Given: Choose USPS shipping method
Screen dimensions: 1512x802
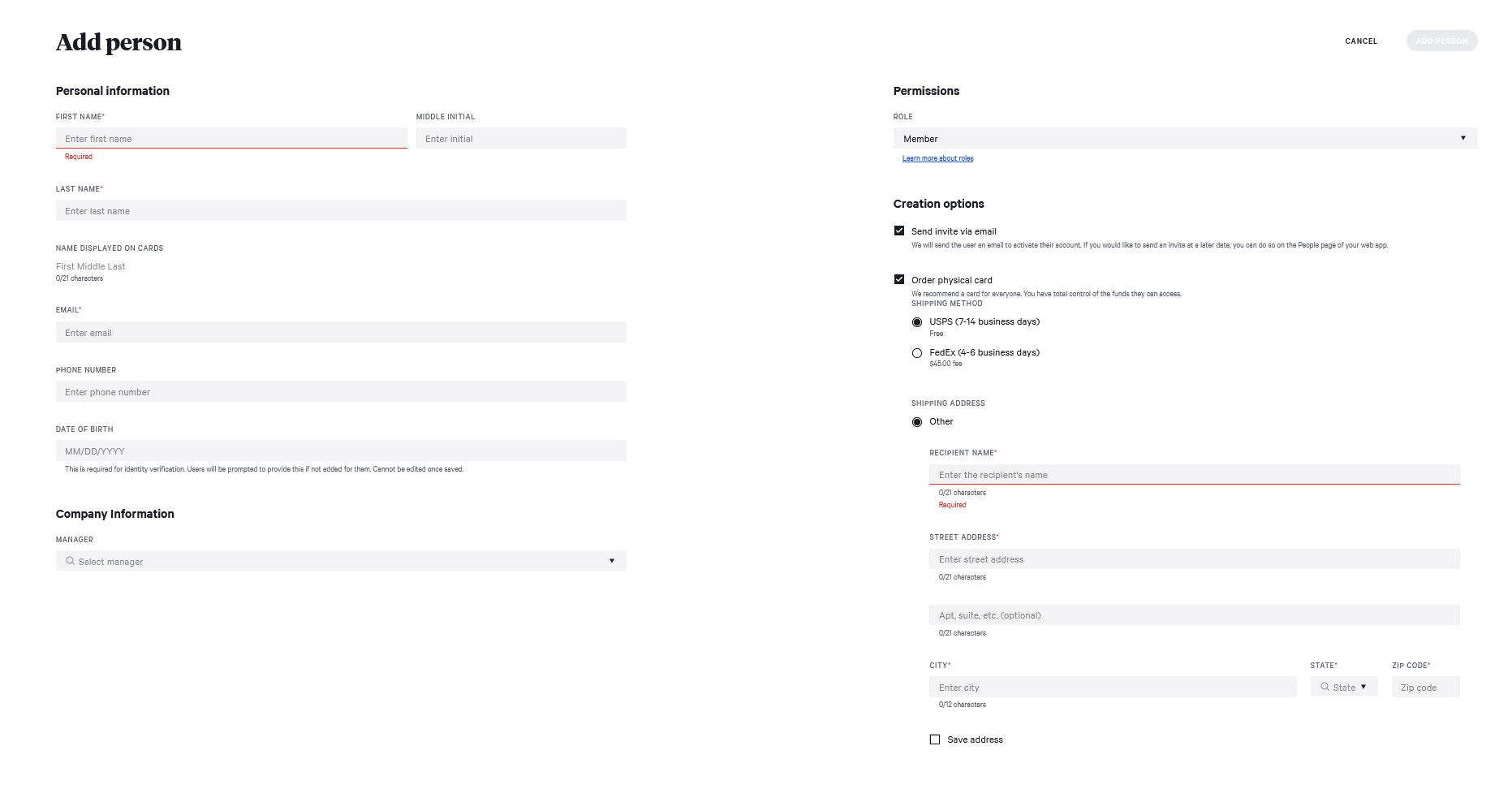Looking at the screenshot, I should coord(917,322).
